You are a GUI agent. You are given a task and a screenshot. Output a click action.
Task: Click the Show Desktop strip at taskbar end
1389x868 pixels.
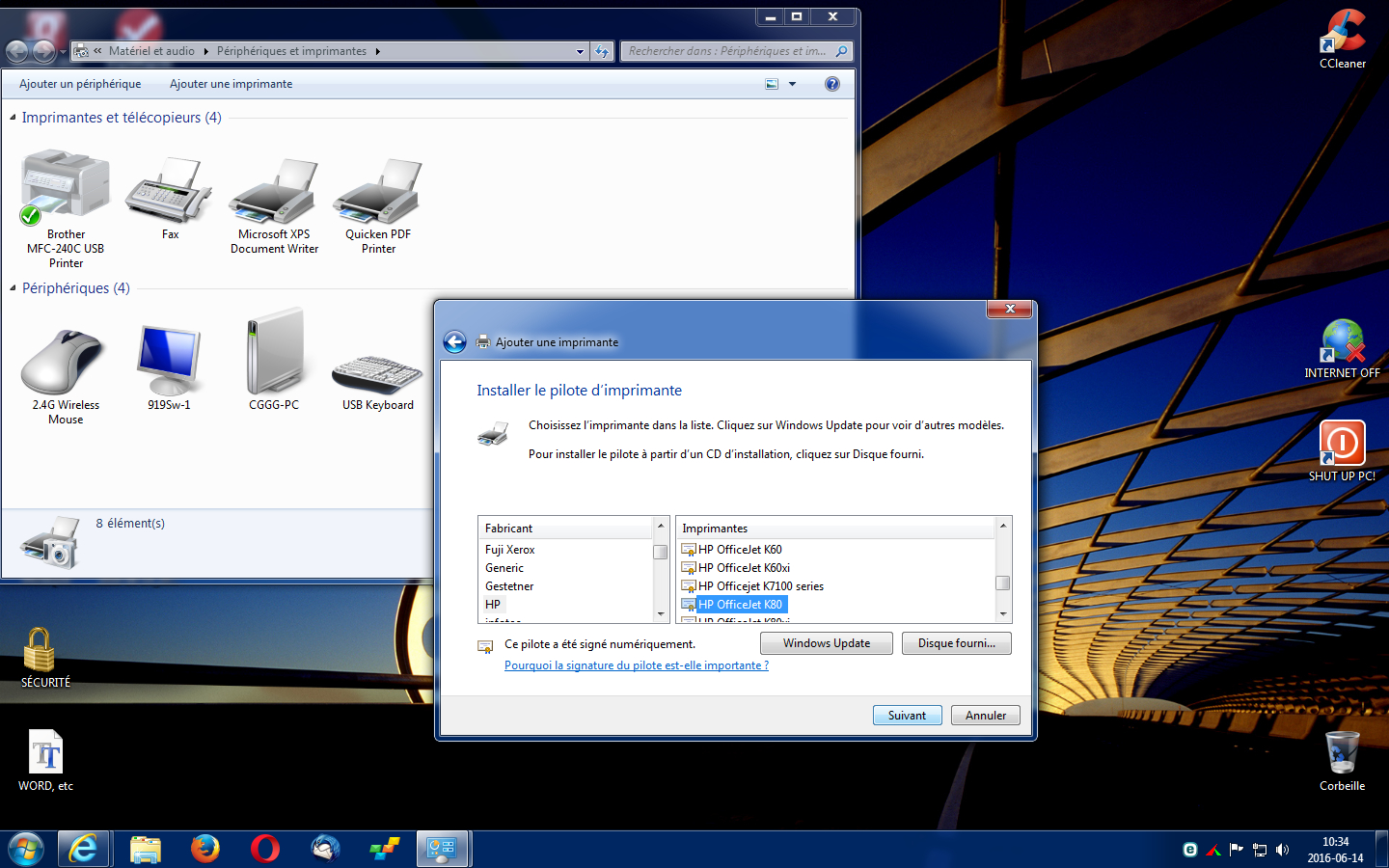1383,850
